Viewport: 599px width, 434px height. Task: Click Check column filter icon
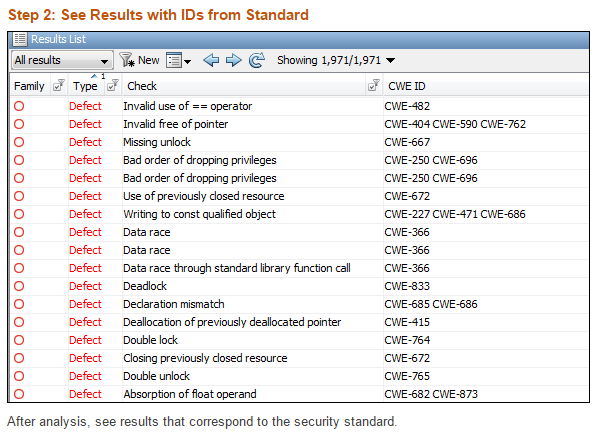coord(374,85)
